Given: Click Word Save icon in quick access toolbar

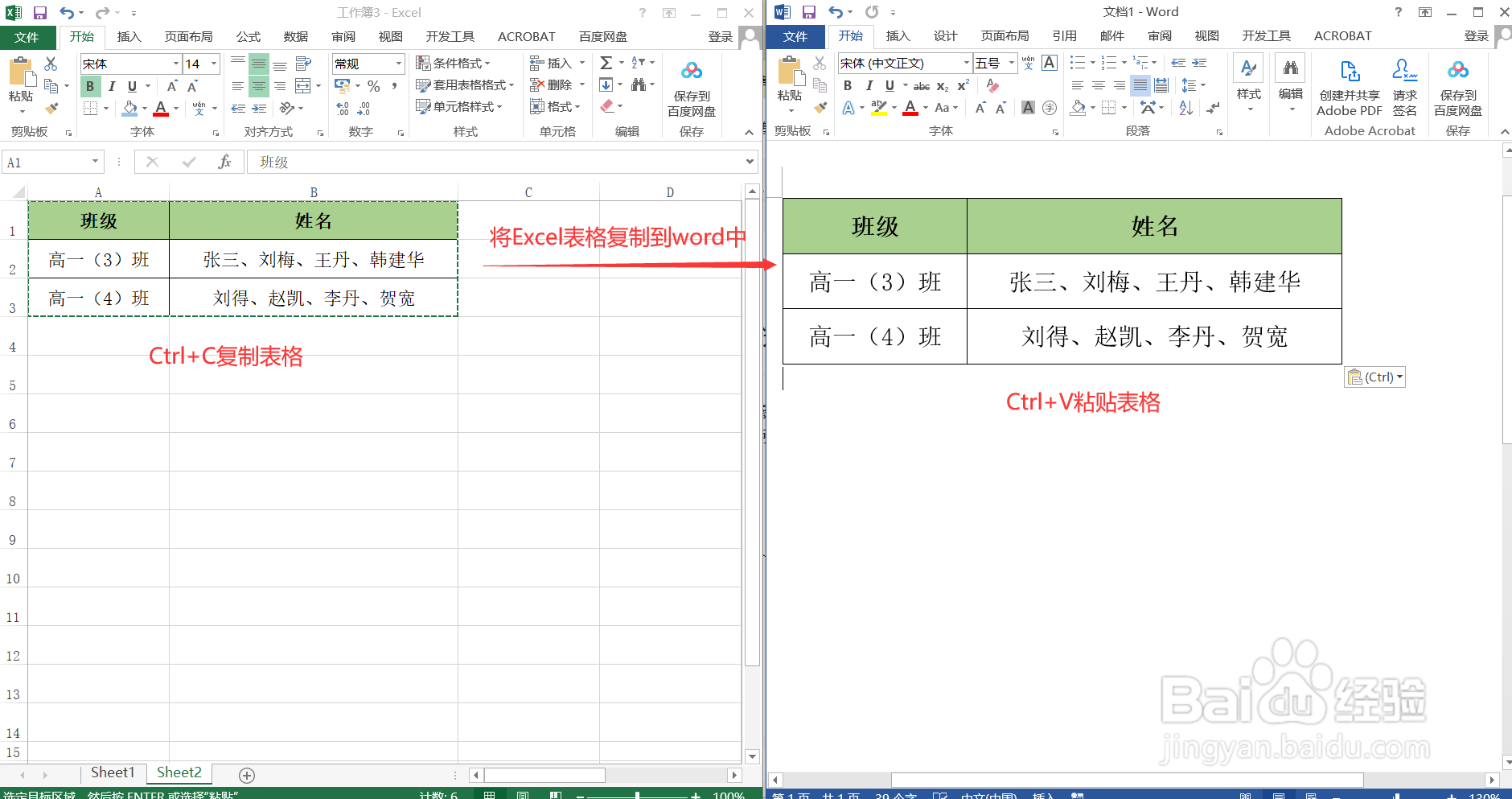Looking at the screenshot, I should point(809,12).
